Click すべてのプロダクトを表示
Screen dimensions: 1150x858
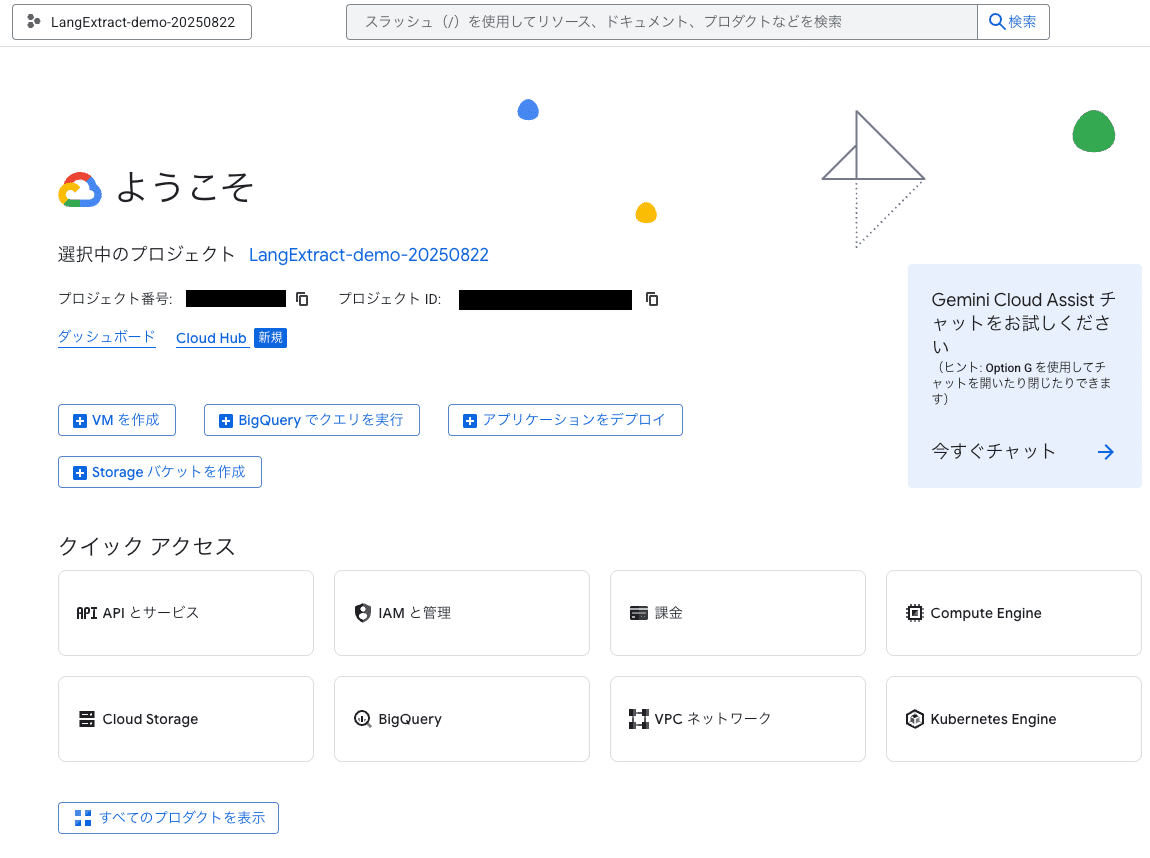point(168,818)
